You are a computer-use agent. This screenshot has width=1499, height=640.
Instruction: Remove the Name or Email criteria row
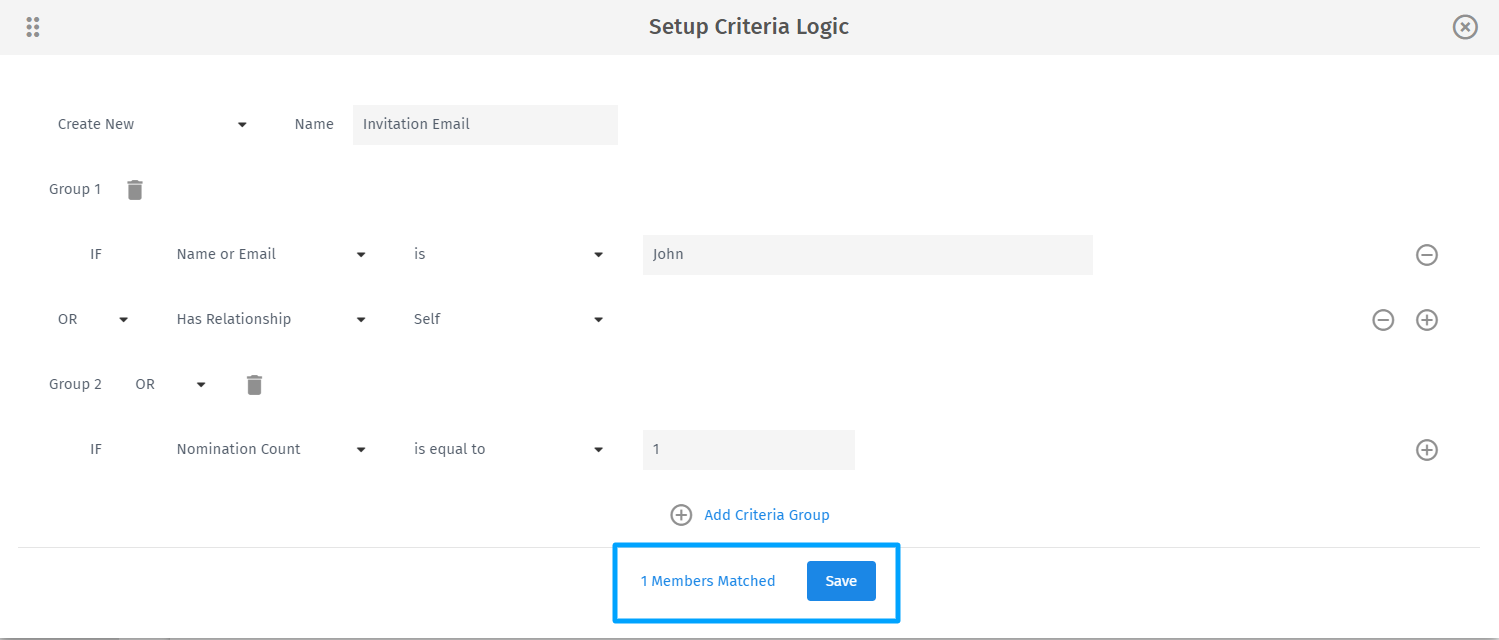click(1427, 254)
